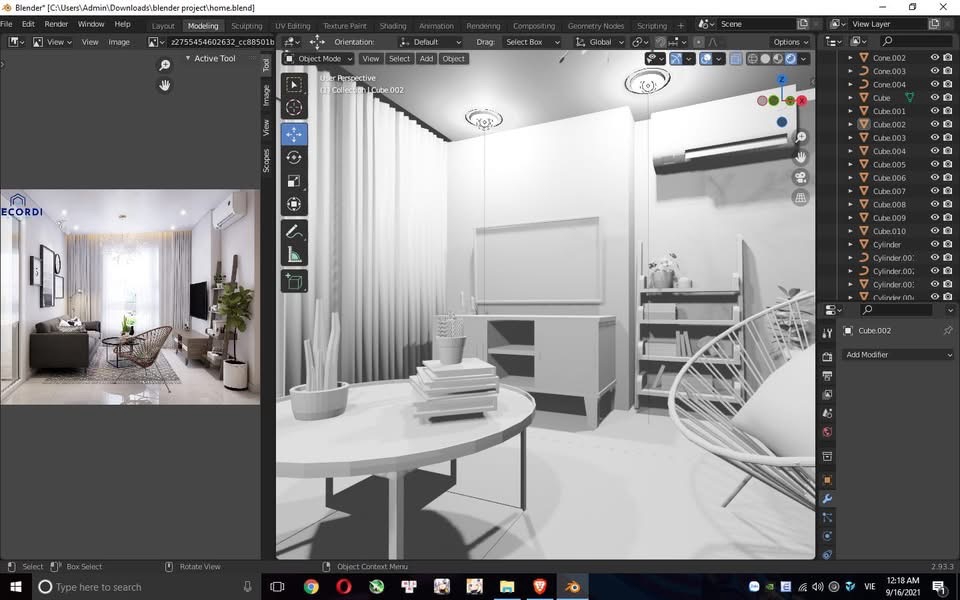Switch to the Shading workspace tab
Image resolution: width=960 pixels, height=600 pixels.
(x=393, y=25)
